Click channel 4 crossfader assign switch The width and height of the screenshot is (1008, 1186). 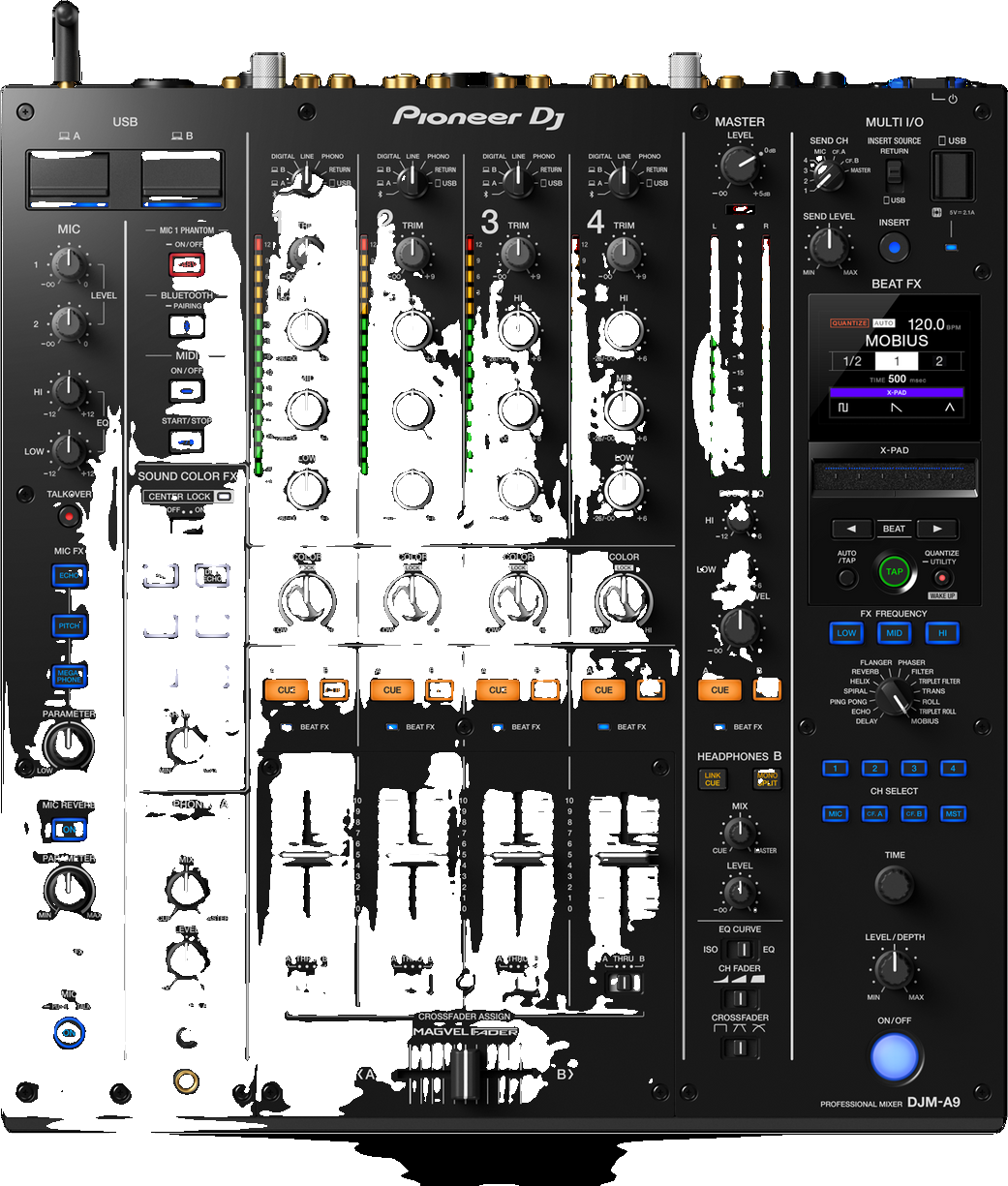coord(623,984)
